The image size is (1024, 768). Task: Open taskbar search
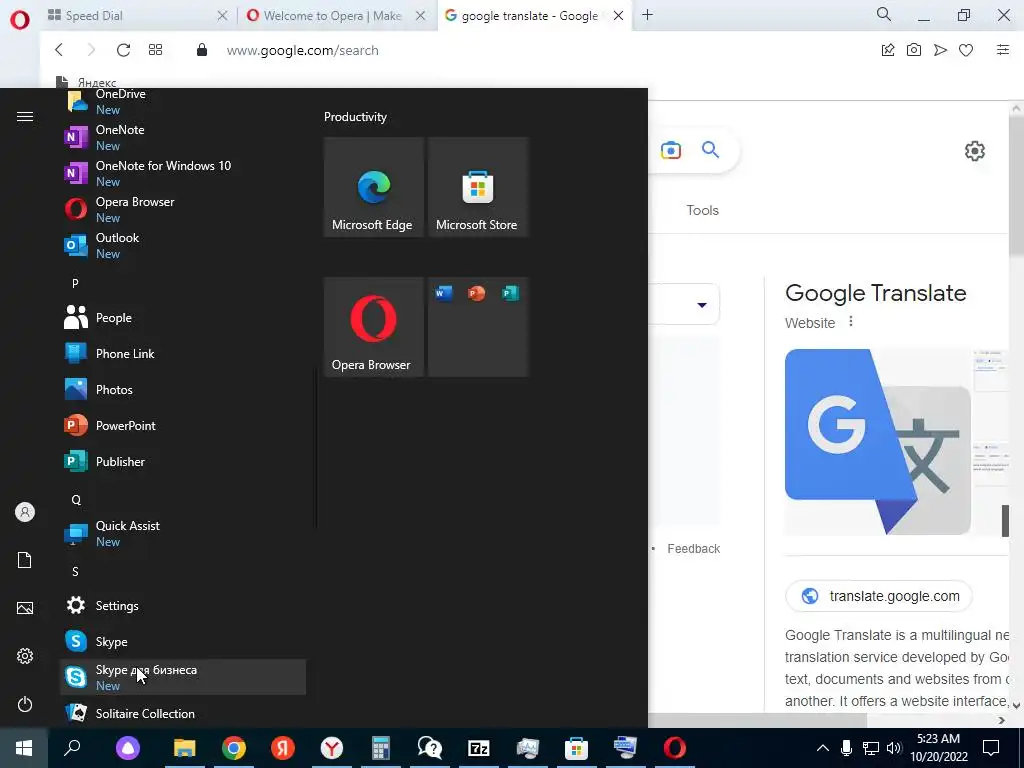(72, 748)
